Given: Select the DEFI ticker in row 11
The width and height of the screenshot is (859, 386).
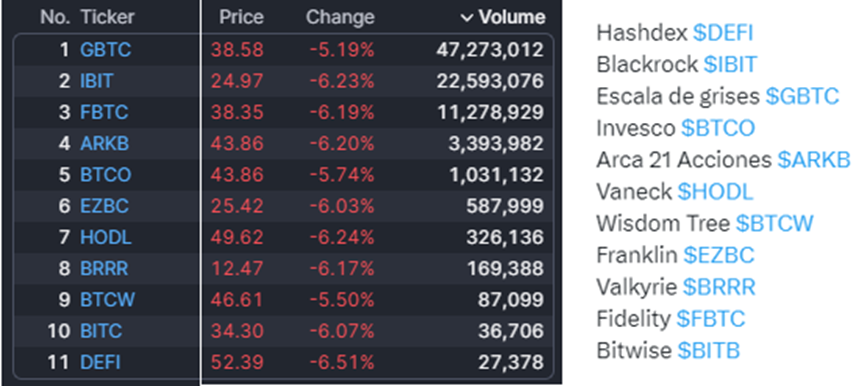Looking at the screenshot, I should point(100,362).
